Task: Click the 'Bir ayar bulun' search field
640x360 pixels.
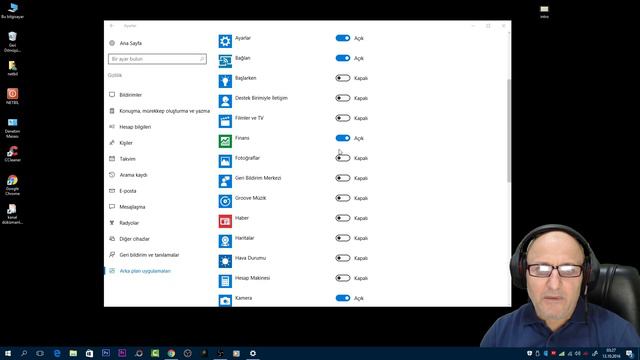Action: pos(157,59)
